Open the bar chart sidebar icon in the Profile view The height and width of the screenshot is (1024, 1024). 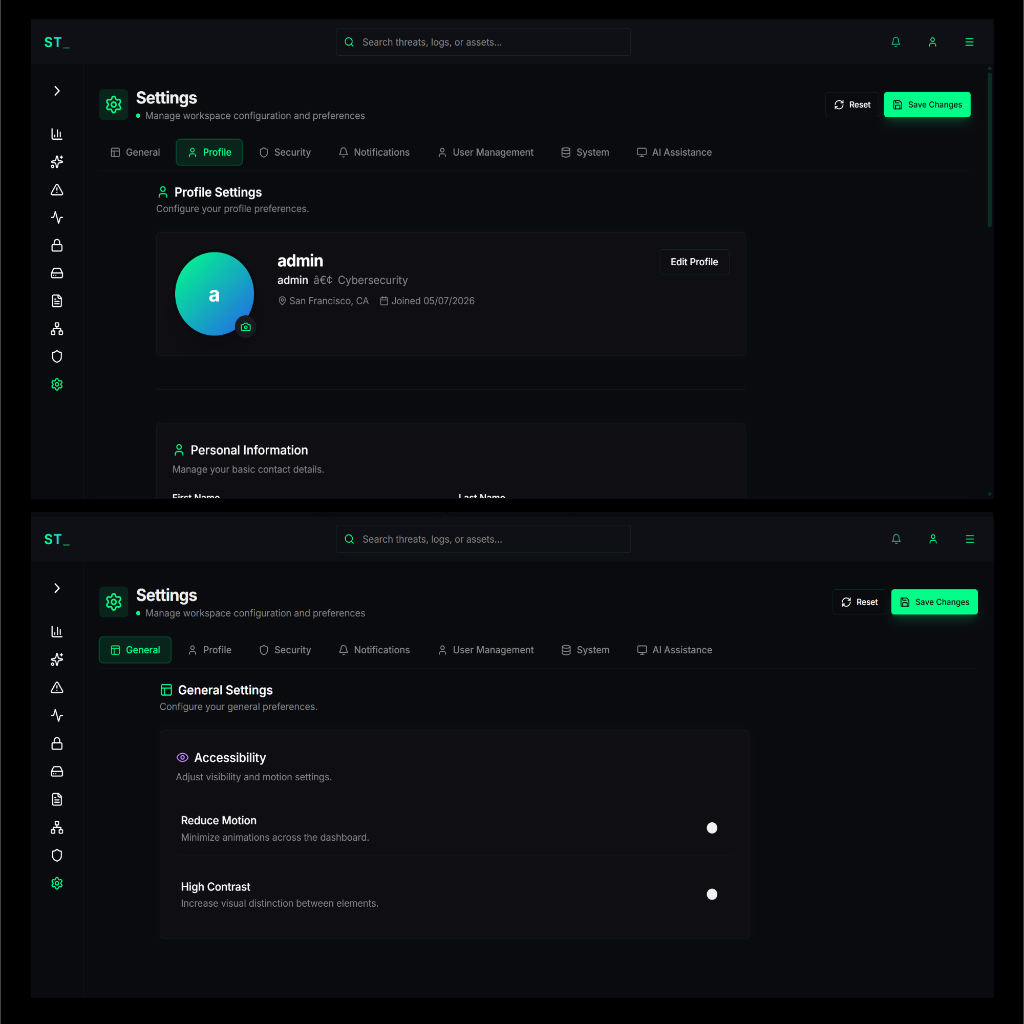pyautogui.click(x=57, y=134)
